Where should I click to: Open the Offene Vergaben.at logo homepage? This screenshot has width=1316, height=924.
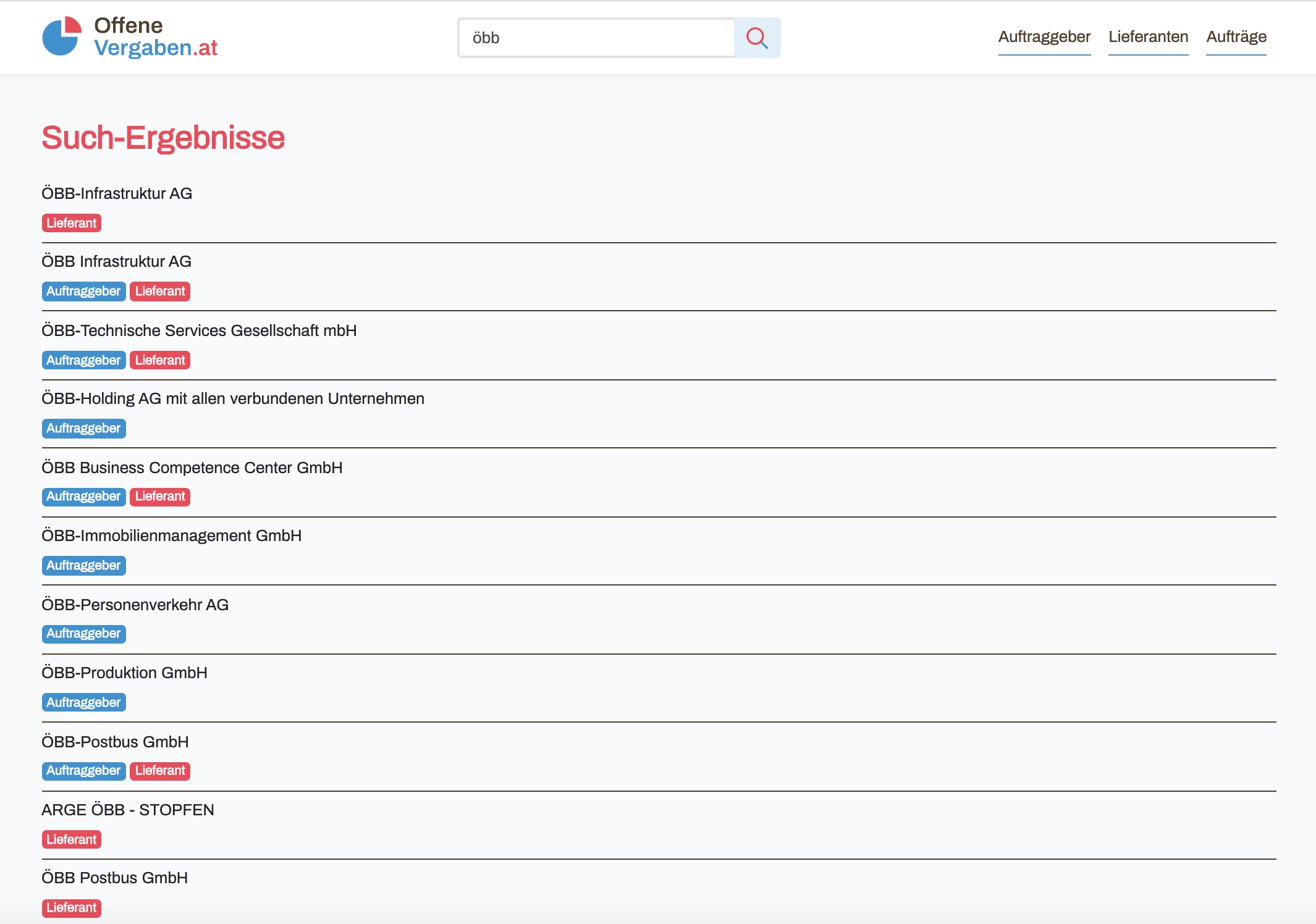pyautogui.click(x=130, y=37)
